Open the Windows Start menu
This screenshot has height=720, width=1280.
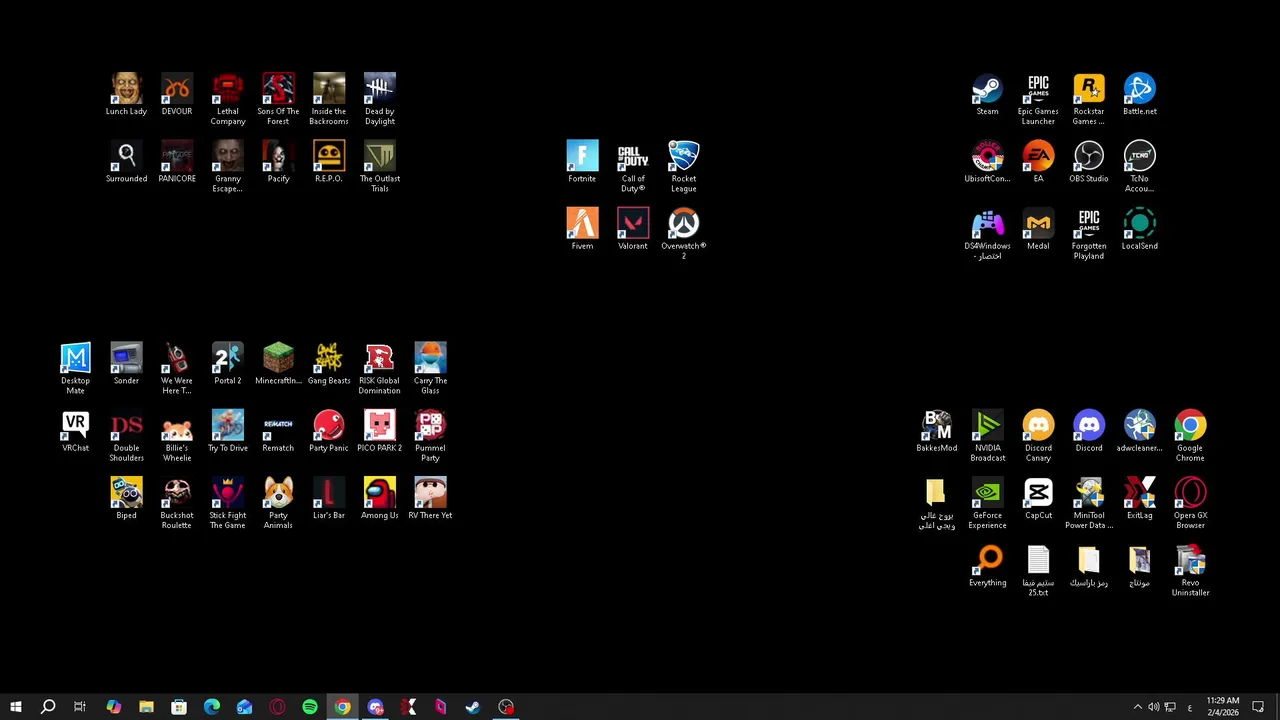pos(15,707)
